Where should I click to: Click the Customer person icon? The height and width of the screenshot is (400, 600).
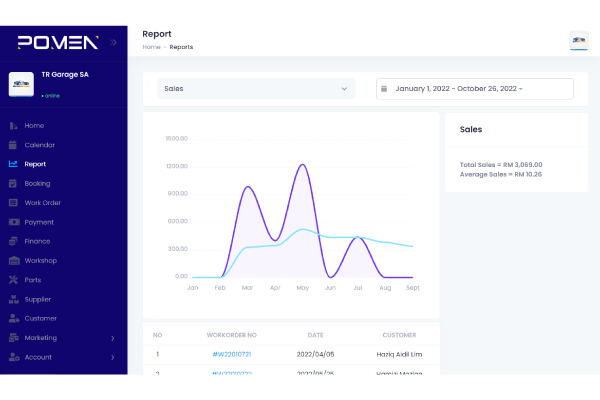point(14,318)
